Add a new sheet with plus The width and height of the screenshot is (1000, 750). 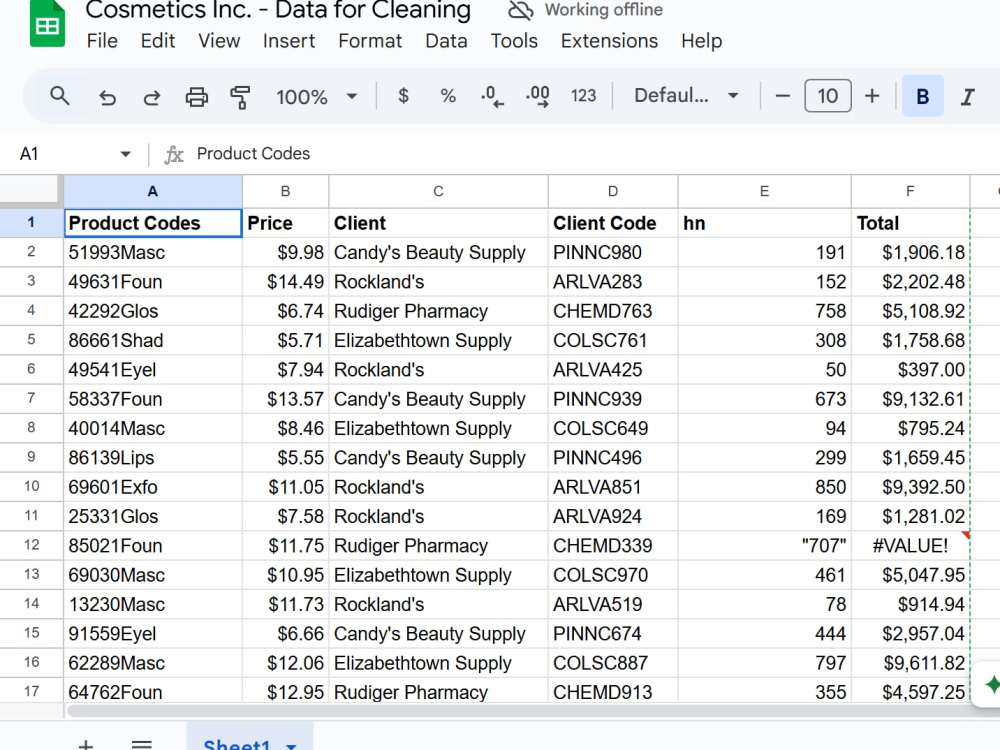click(86, 744)
